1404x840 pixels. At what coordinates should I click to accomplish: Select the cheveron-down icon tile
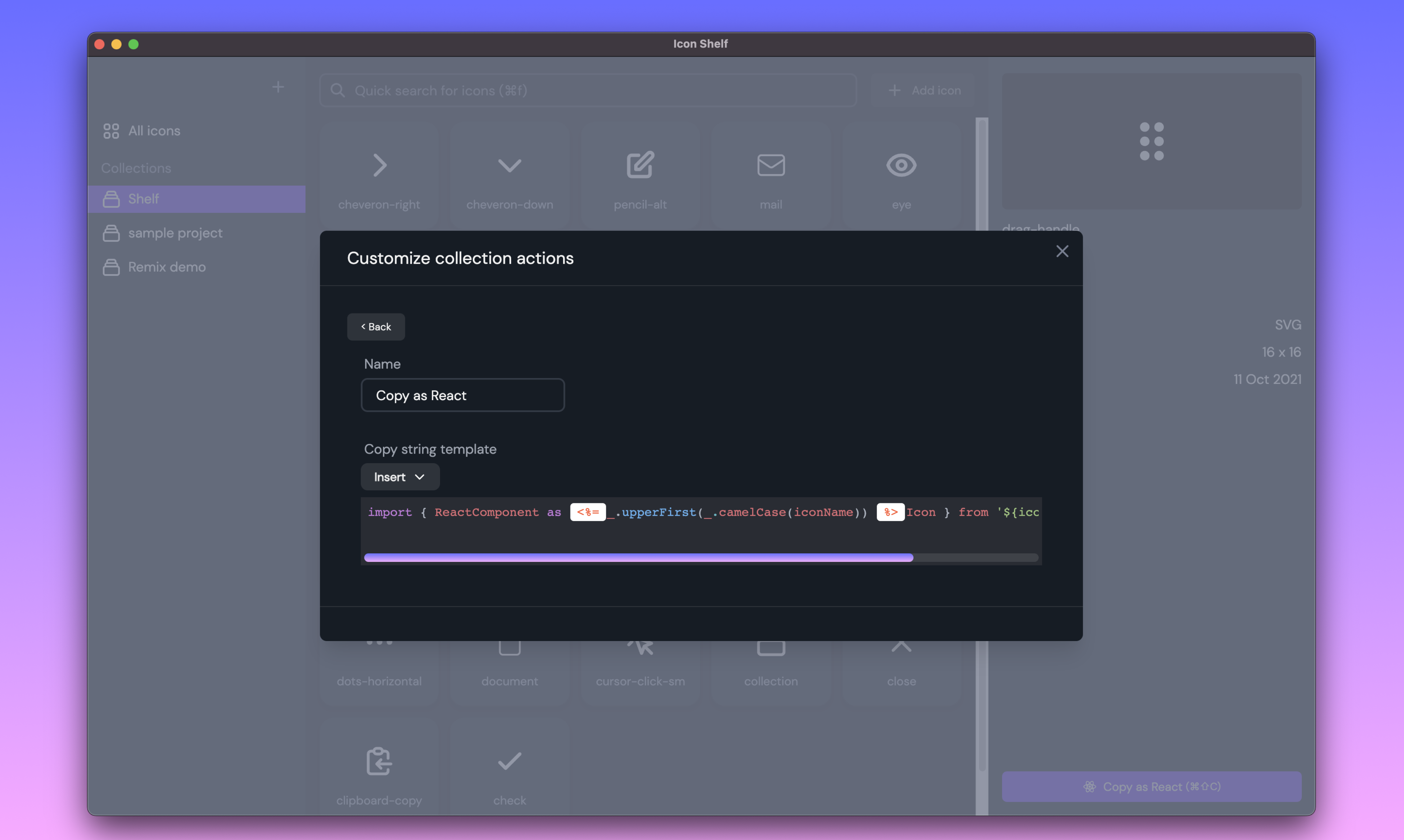click(x=510, y=175)
